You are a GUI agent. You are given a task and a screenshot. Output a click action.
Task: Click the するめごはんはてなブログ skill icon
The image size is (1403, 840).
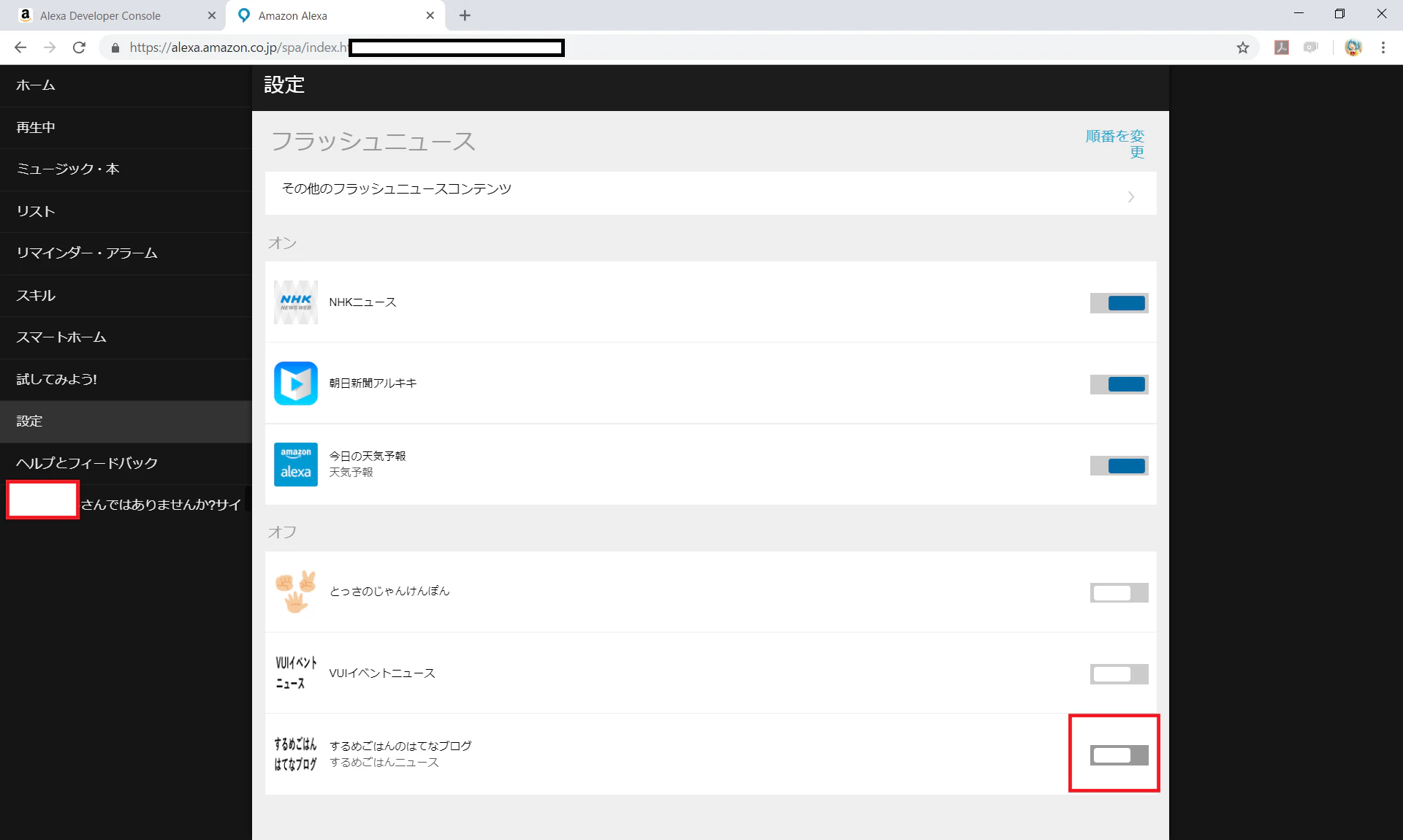[x=295, y=754]
